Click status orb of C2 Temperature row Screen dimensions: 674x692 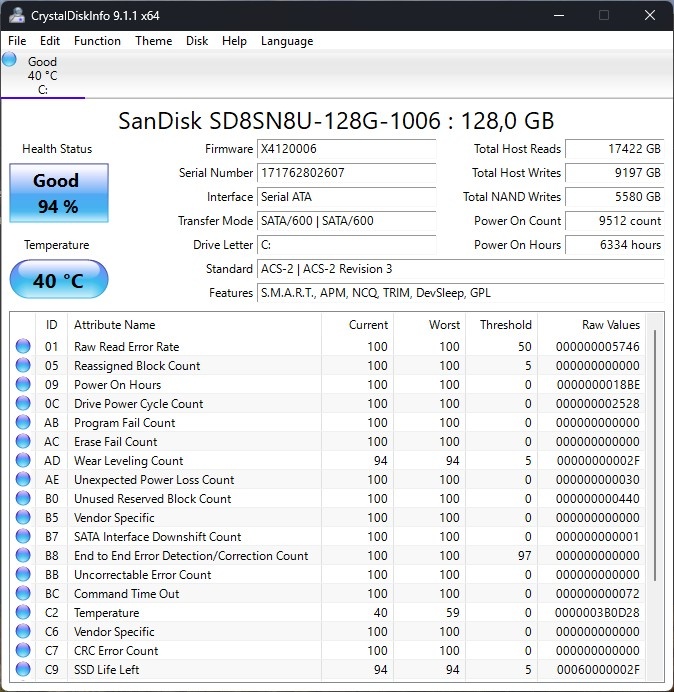click(23, 612)
